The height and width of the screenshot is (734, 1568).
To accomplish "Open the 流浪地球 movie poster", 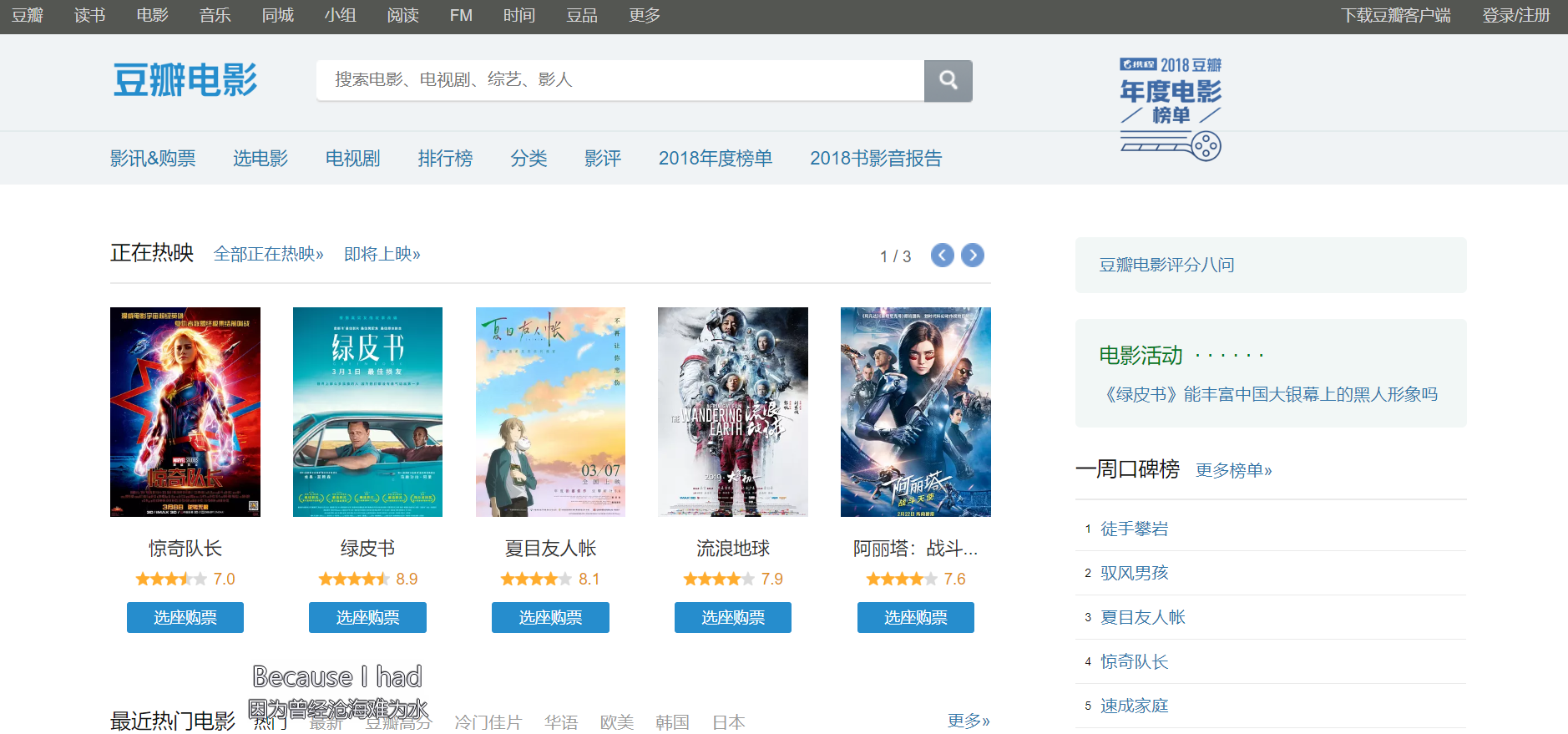I will 733,412.
